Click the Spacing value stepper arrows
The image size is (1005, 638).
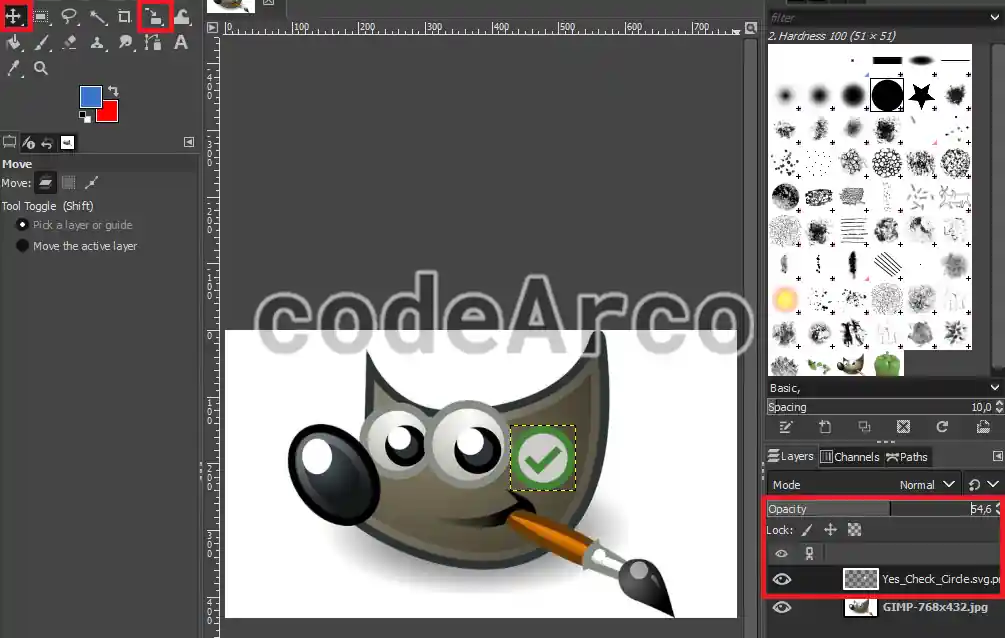pyautogui.click(x=999, y=407)
